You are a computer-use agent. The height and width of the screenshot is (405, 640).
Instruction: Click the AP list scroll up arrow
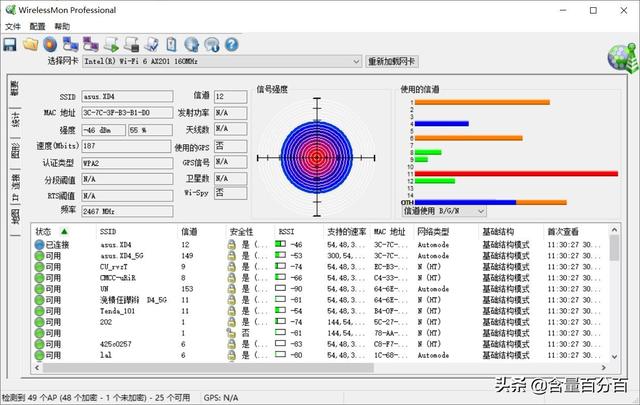(614, 231)
